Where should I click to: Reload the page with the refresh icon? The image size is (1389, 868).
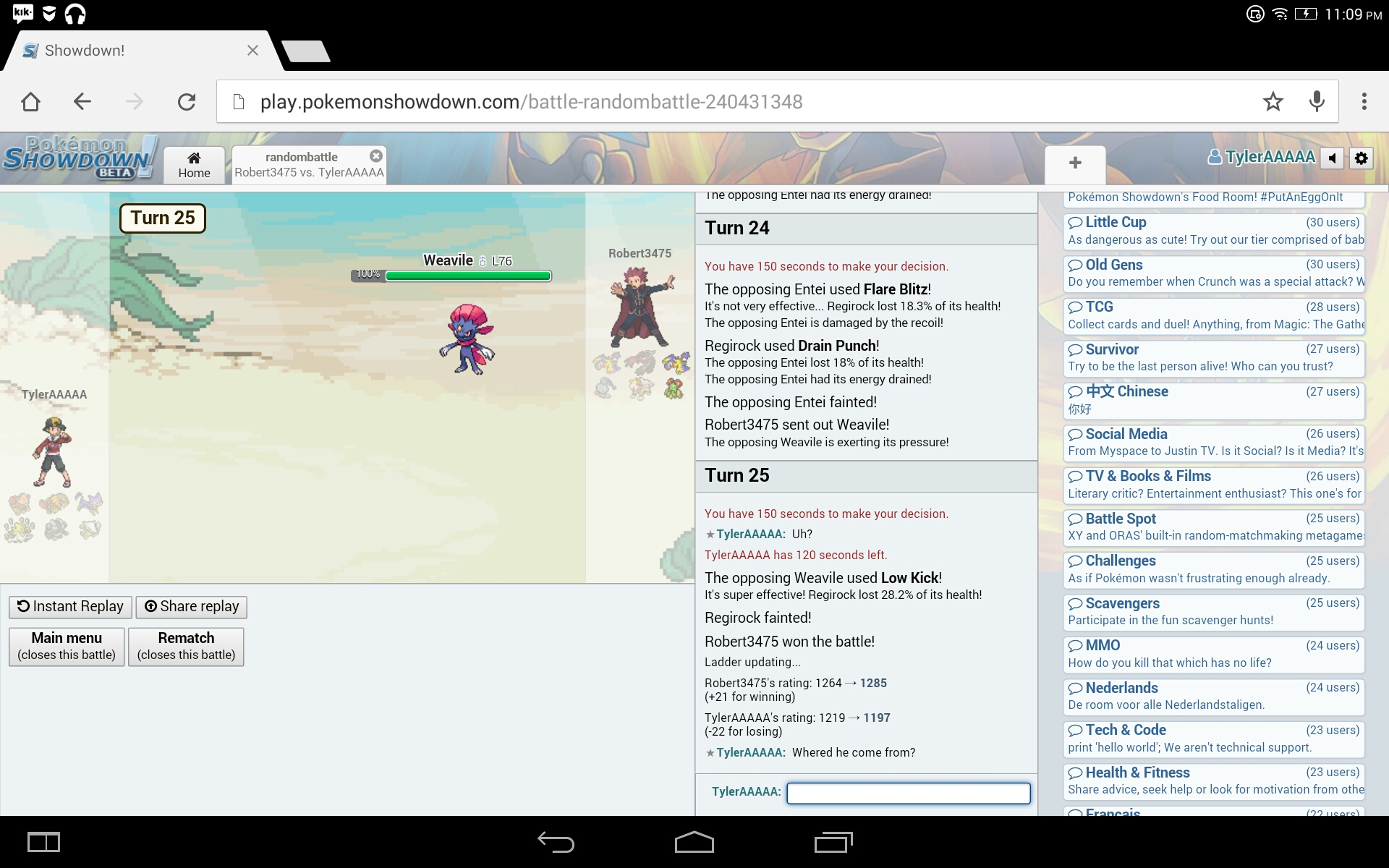[187, 102]
